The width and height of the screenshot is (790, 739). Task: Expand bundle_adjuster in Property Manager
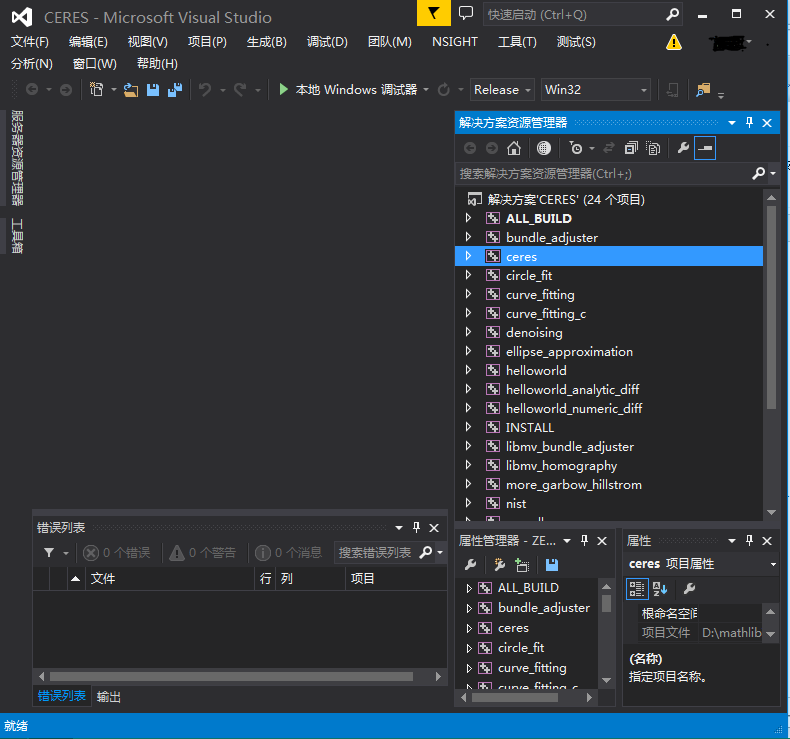[469, 608]
